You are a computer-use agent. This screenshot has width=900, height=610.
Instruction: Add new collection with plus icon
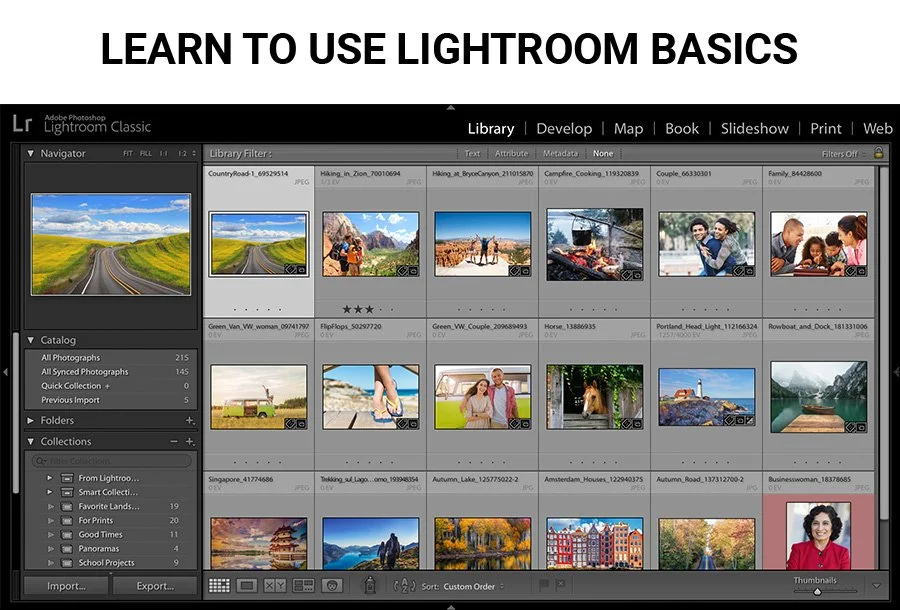tap(190, 442)
